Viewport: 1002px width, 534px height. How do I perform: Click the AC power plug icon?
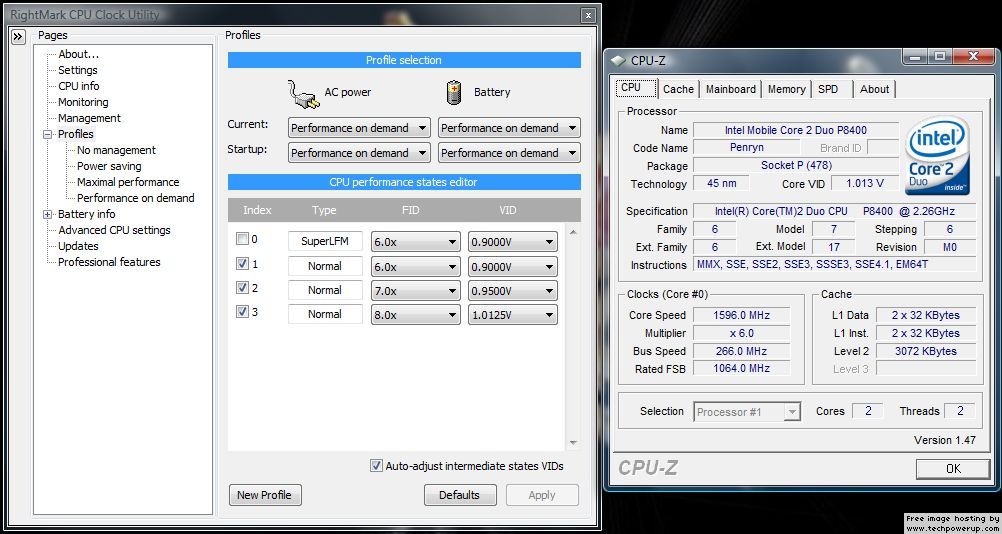[x=303, y=94]
